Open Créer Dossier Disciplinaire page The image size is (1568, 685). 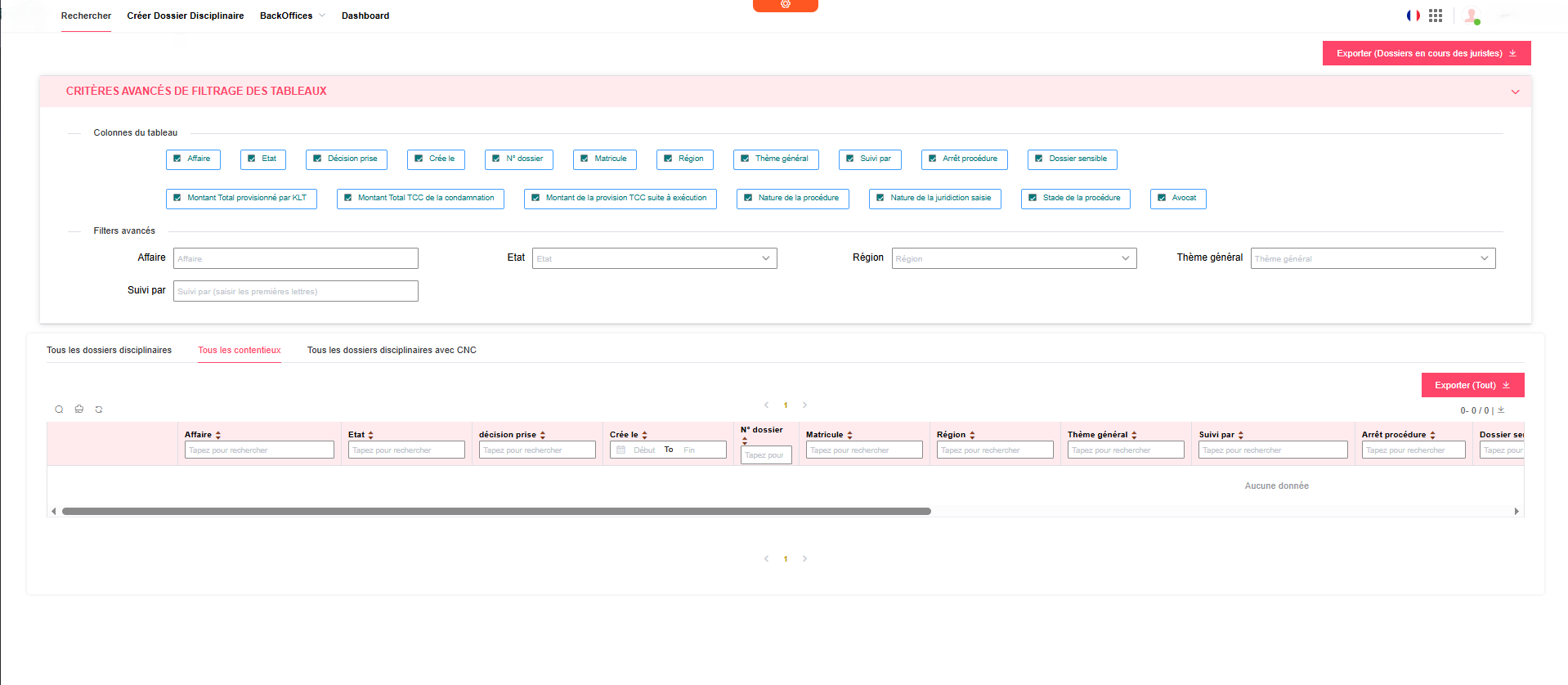[x=186, y=16]
